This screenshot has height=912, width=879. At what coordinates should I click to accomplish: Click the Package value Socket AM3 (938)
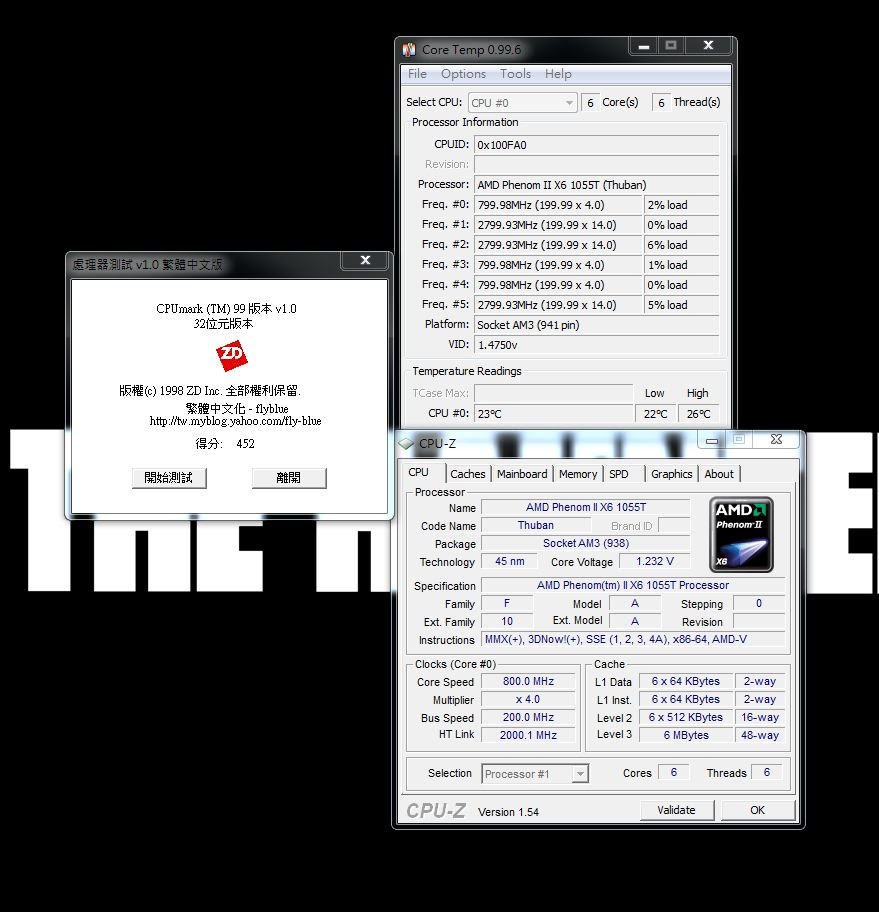click(x=586, y=543)
